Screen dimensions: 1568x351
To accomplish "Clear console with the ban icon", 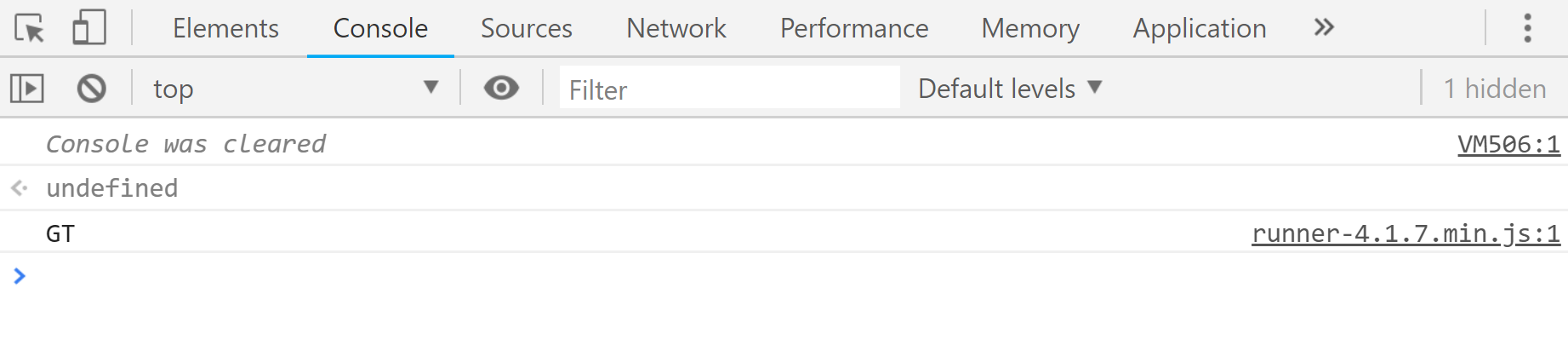I will [92, 88].
